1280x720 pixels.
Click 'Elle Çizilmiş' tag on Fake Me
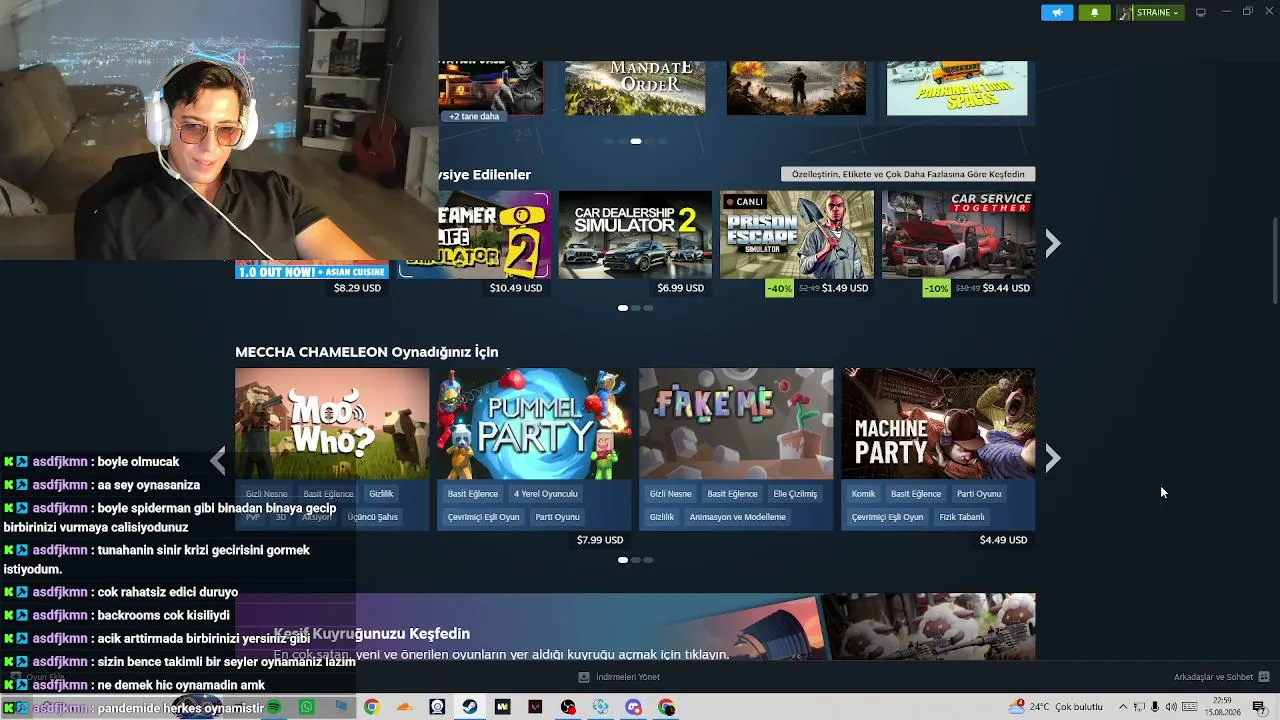point(795,494)
